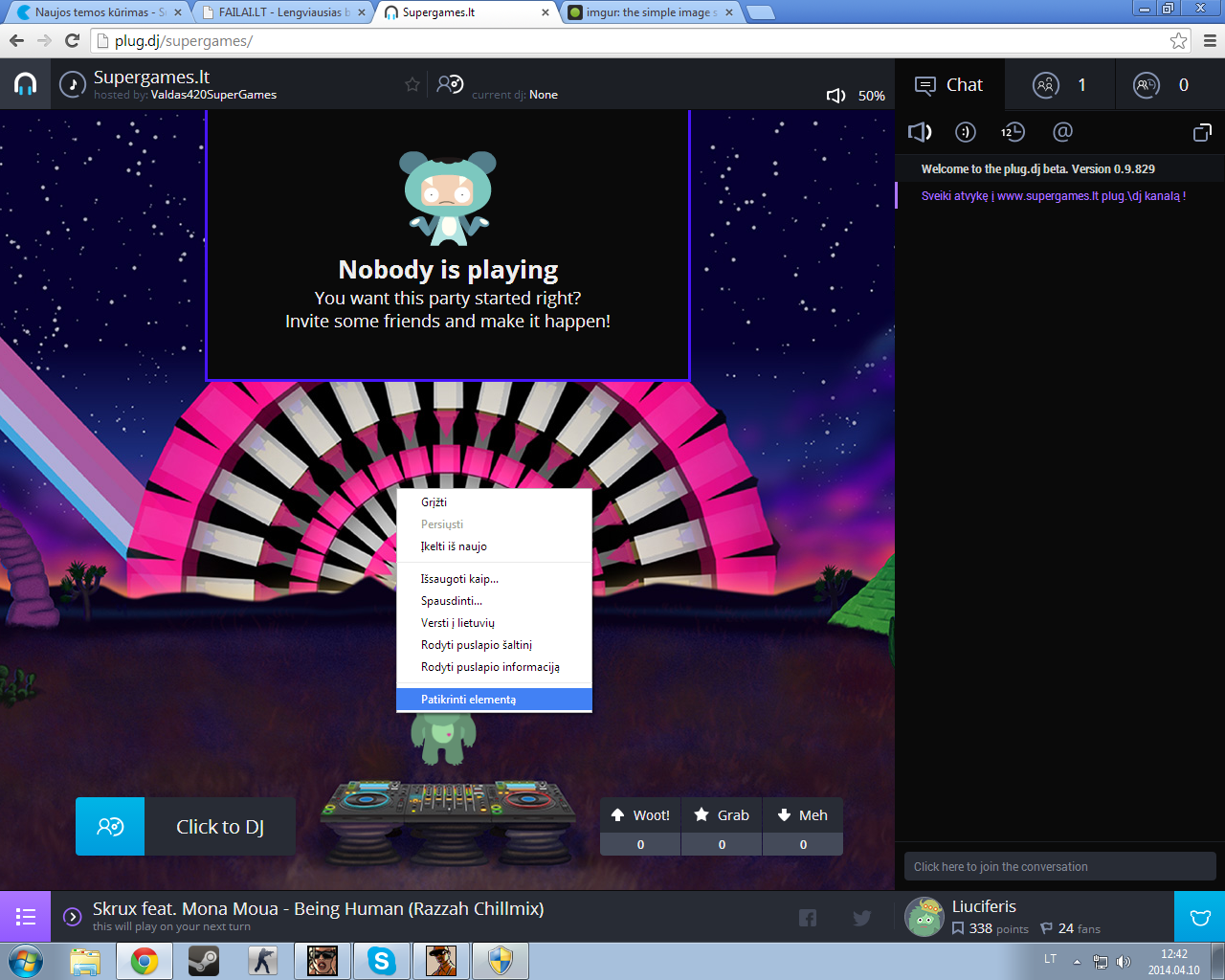Share the room via Twitter icon
Screen dimensions: 1225x980
862,918
